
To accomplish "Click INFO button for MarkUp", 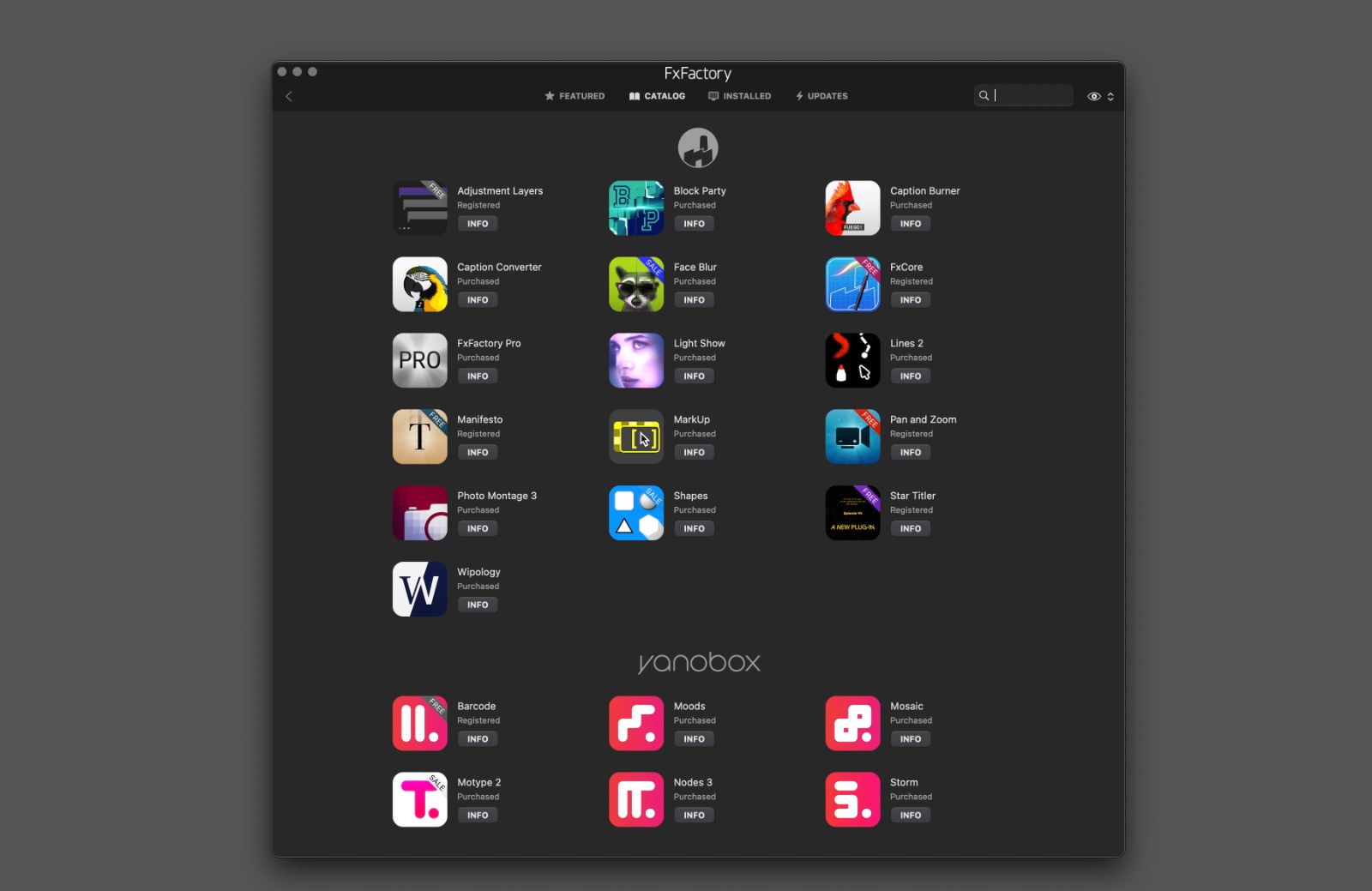I will coord(694,453).
